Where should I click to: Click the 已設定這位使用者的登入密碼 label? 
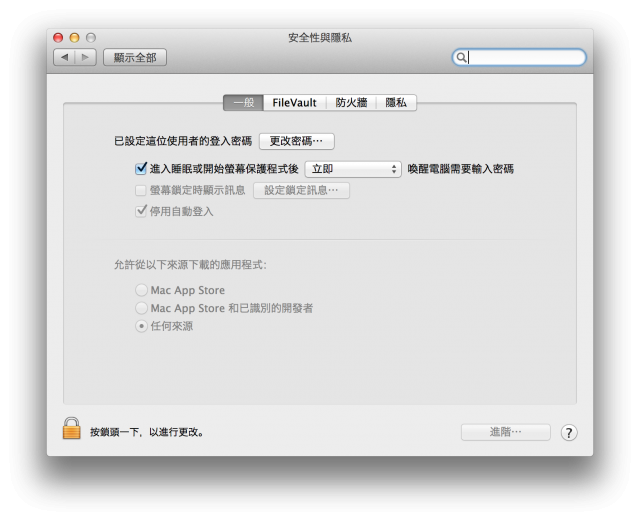[x=183, y=141]
